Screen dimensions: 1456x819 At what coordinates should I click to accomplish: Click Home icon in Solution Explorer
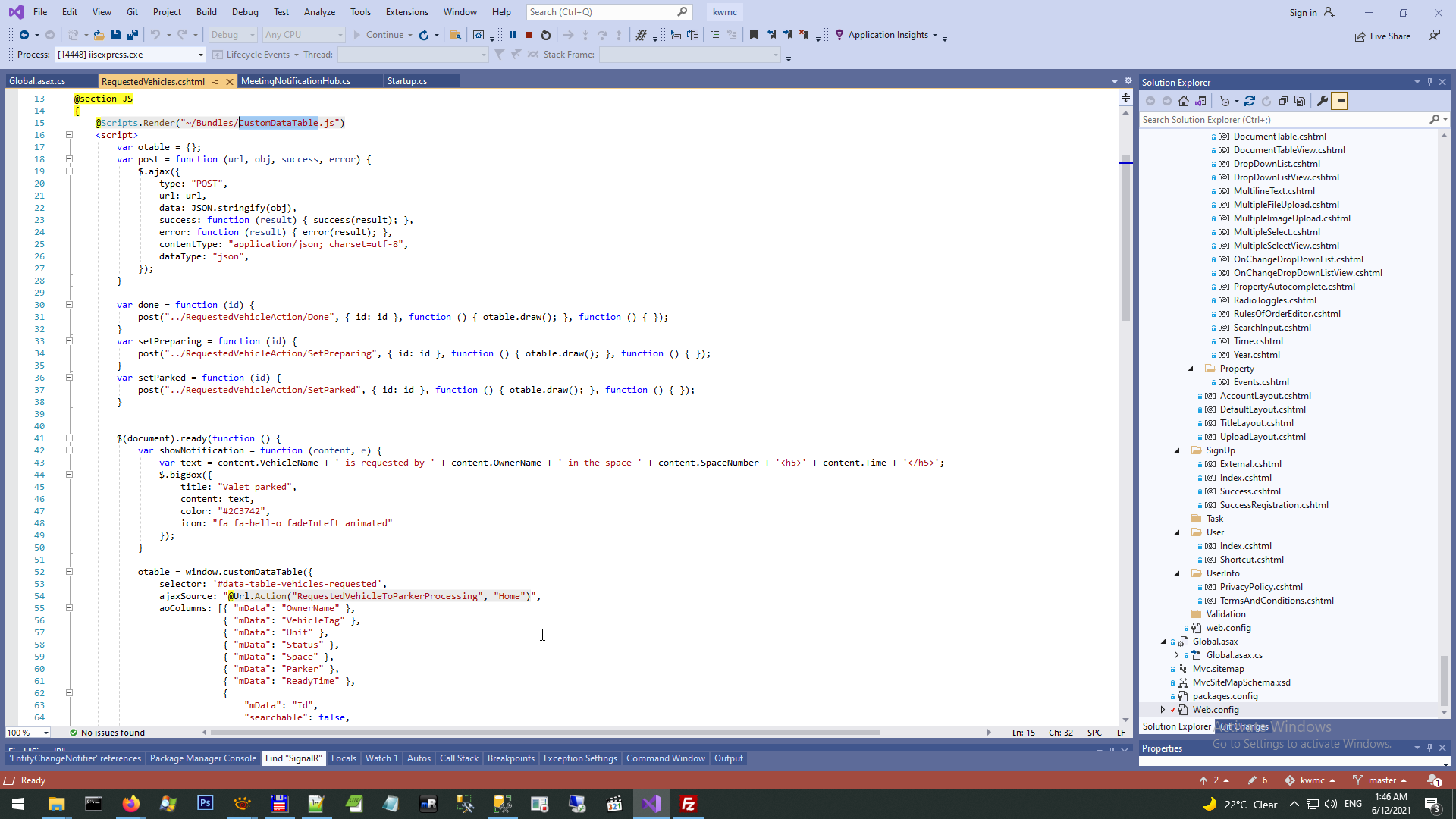point(1184,101)
